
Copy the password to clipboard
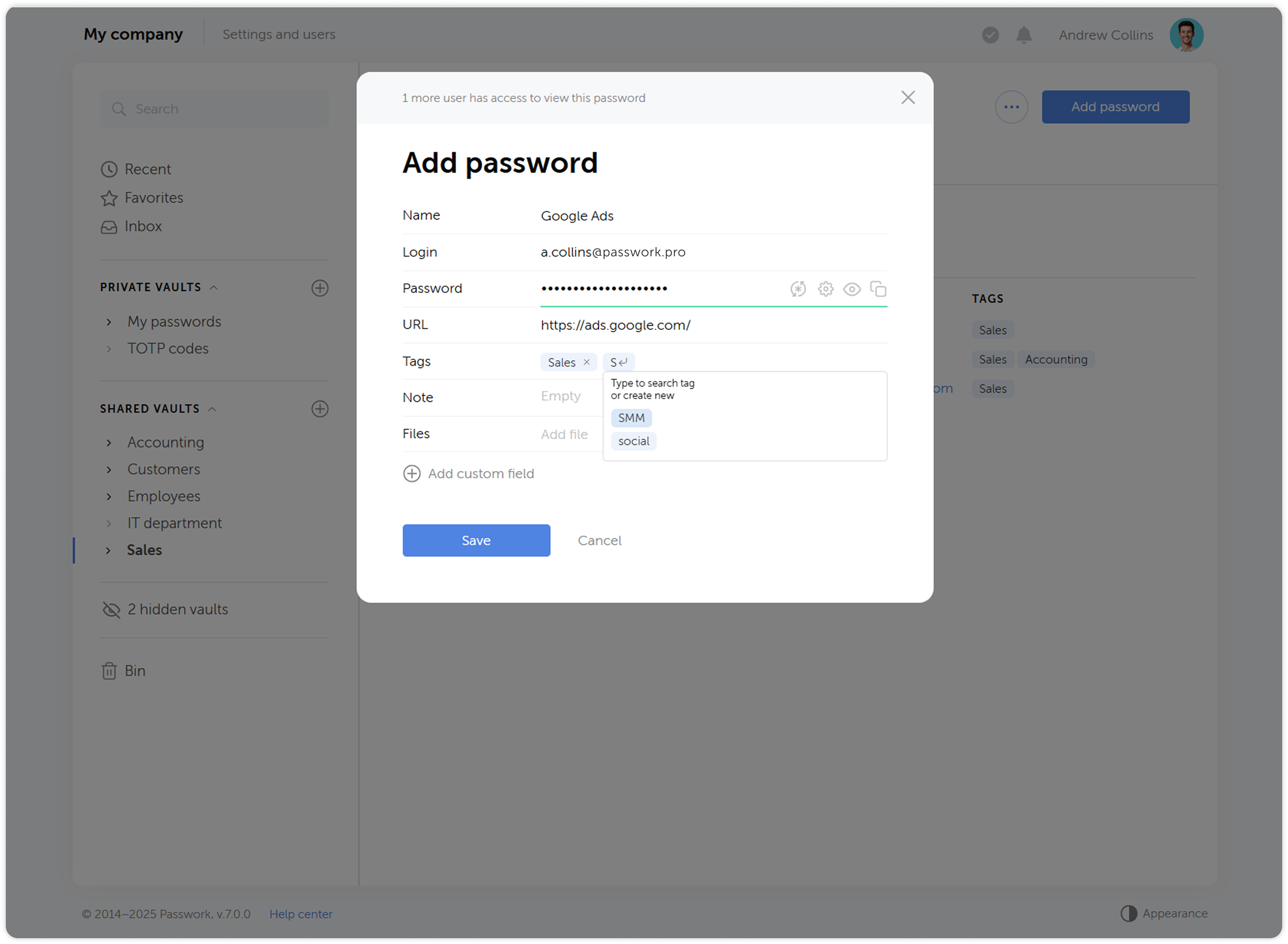tap(878, 289)
